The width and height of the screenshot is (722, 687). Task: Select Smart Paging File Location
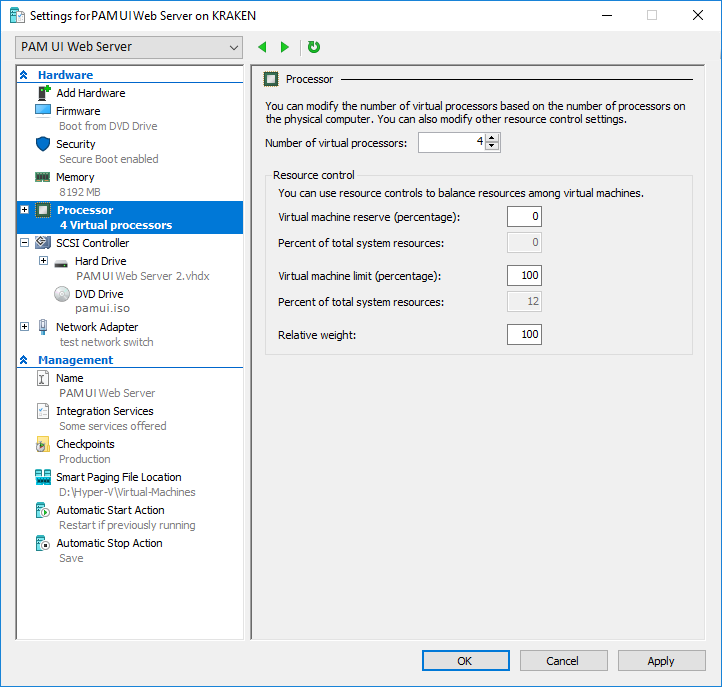pyautogui.click(x=119, y=477)
